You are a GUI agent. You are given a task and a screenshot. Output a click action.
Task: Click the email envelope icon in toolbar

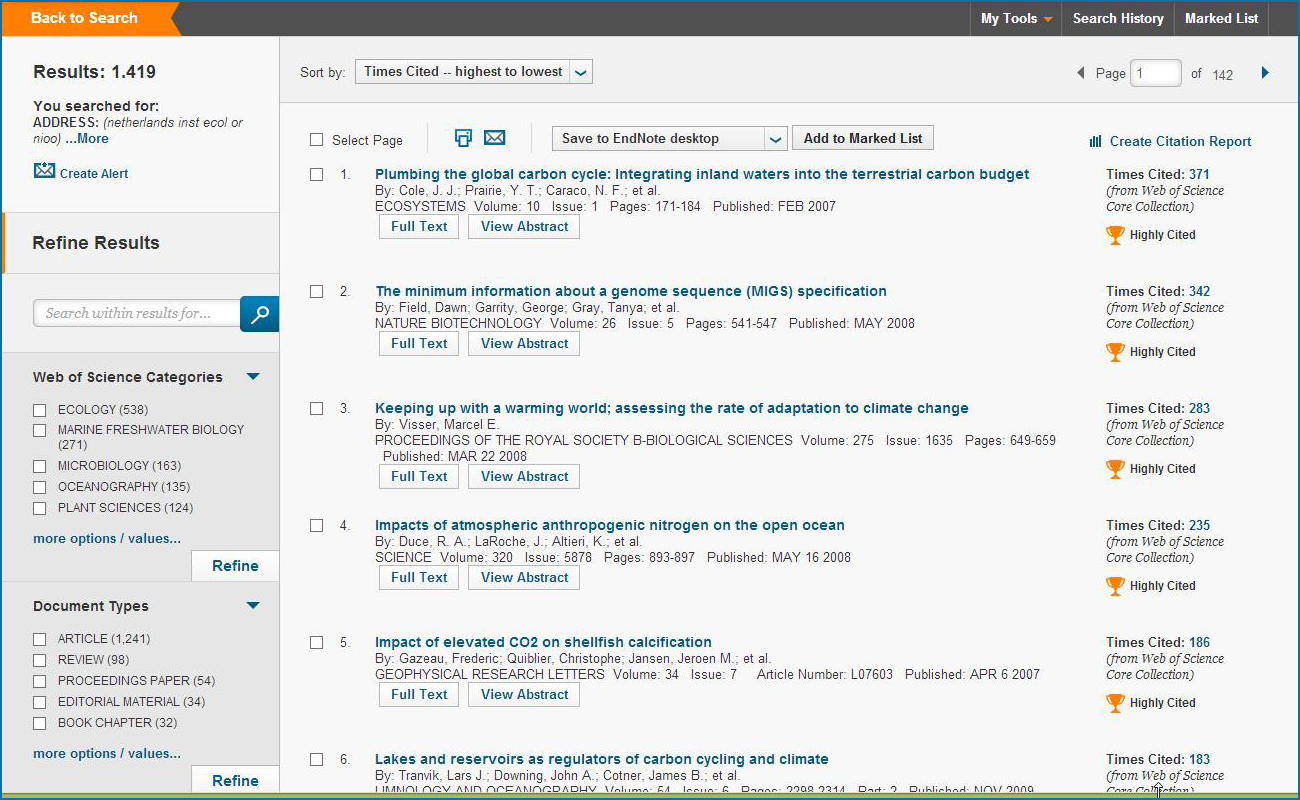[x=494, y=138]
